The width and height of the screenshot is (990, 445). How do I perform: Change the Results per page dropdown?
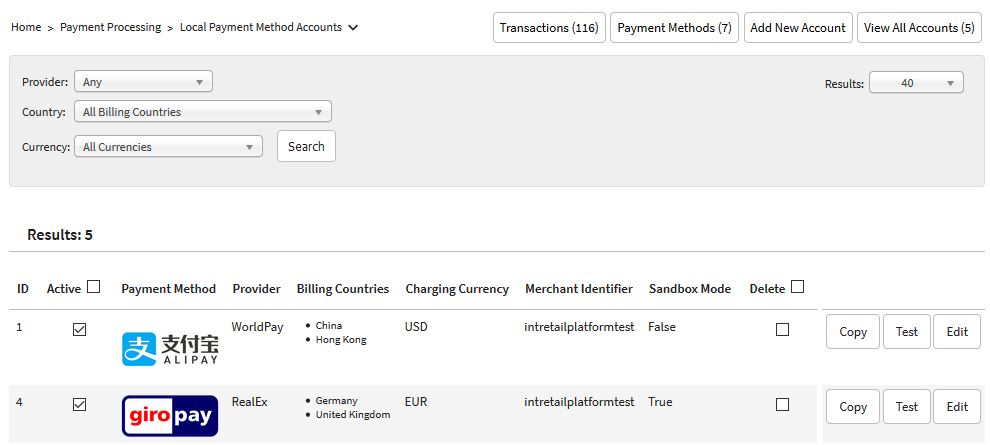[916, 83]
